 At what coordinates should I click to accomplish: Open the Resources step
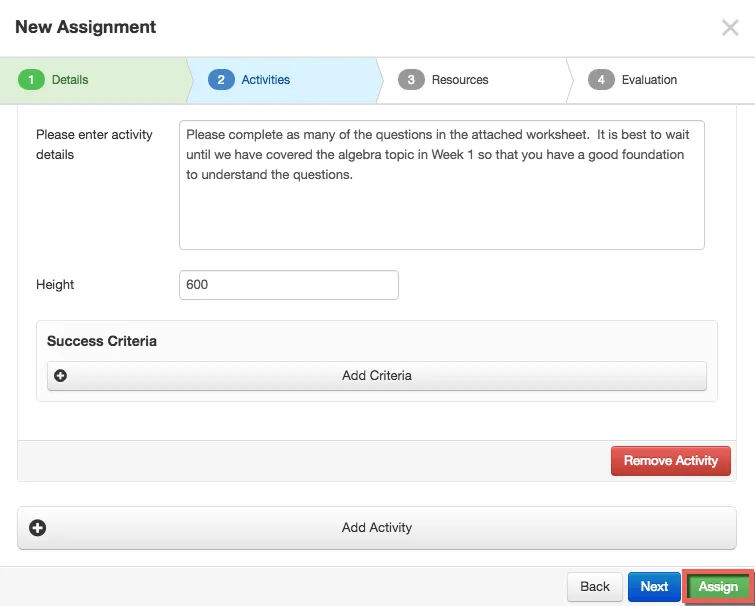474,80
